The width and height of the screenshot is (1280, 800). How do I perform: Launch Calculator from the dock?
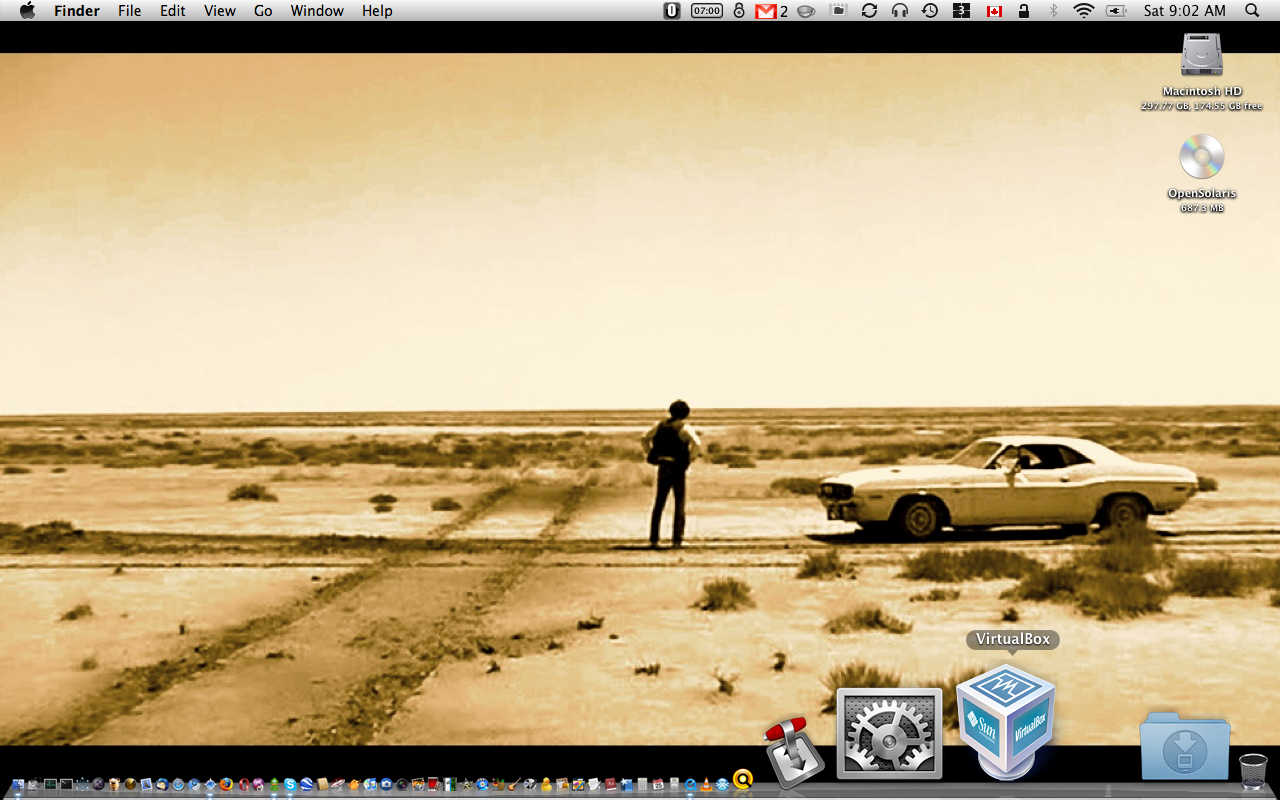642,784
